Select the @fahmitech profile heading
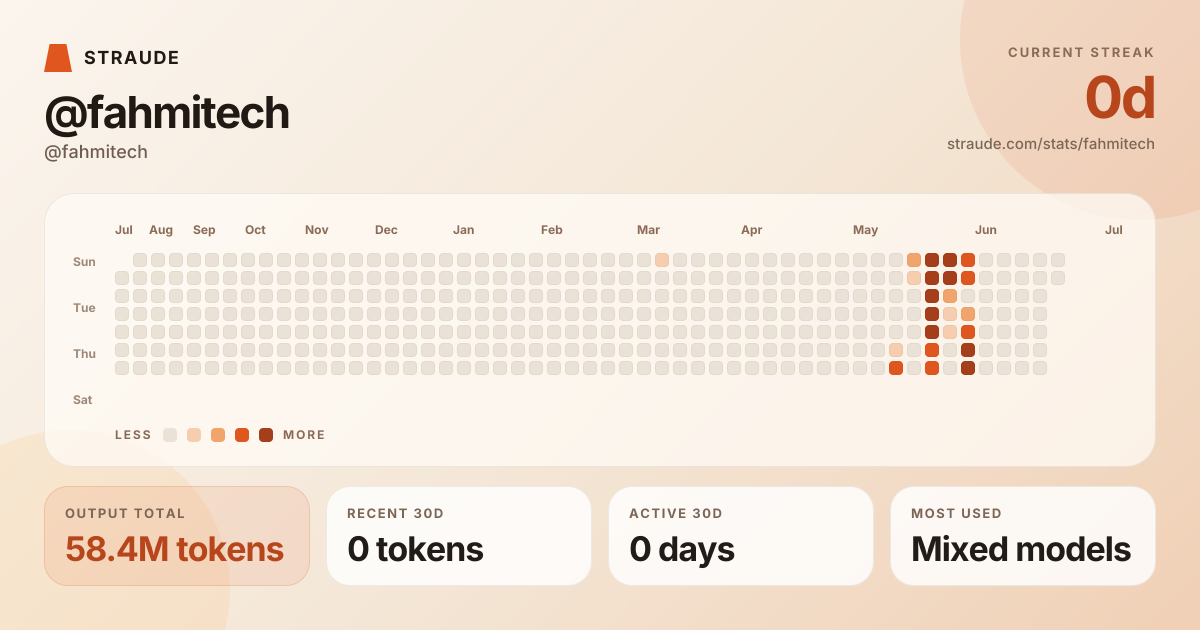Viewport: 1200px width, 630px height. coord(167,114)
